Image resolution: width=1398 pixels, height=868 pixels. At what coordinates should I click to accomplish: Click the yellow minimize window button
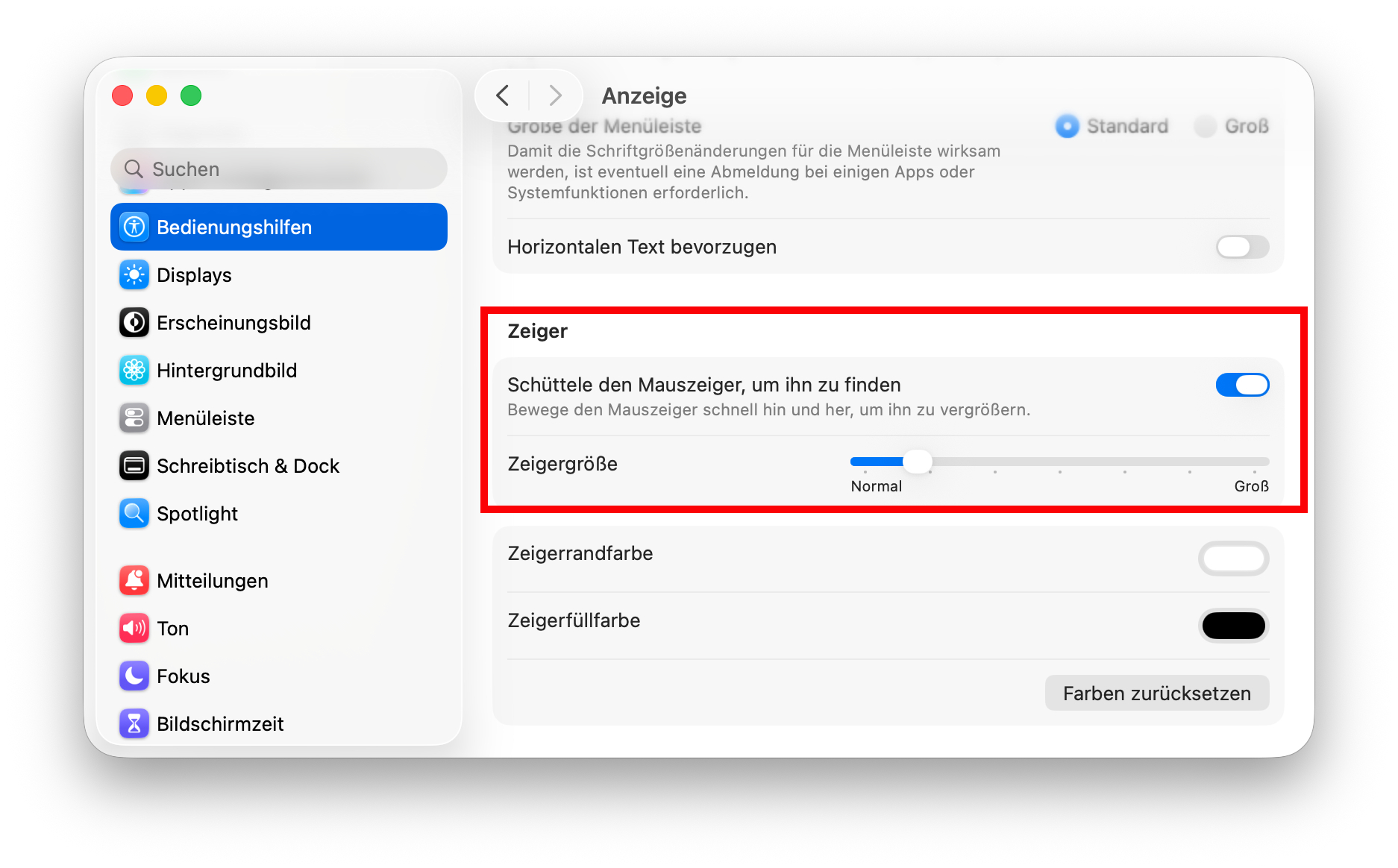157,95
